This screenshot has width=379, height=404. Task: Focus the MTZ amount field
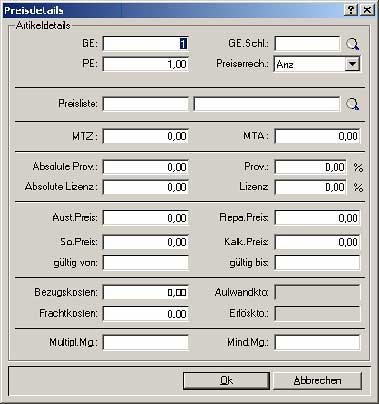tap(146, 136)
